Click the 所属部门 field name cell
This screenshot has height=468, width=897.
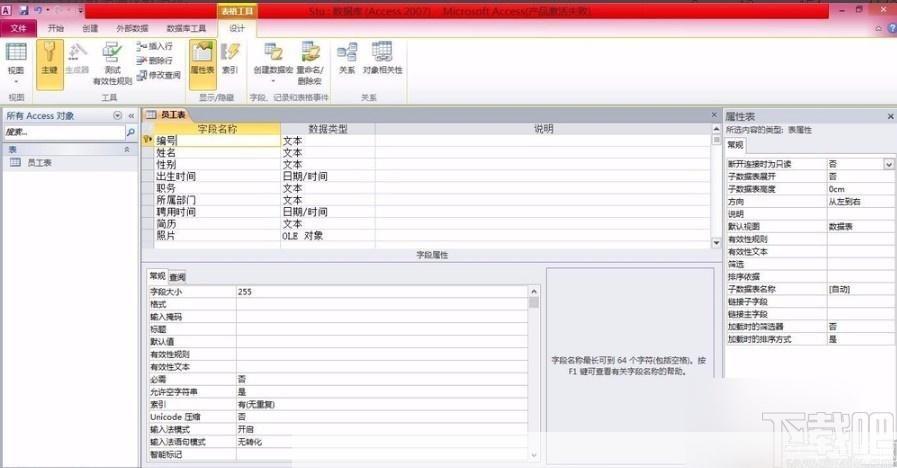point(217,200)
